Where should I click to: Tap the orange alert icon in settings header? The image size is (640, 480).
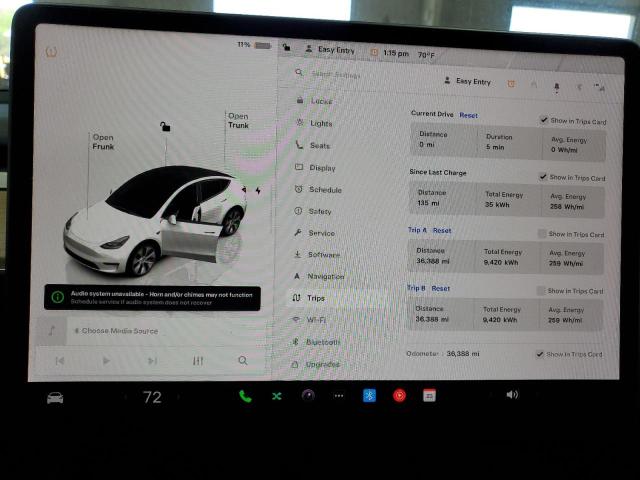click(x=511, y=84)
